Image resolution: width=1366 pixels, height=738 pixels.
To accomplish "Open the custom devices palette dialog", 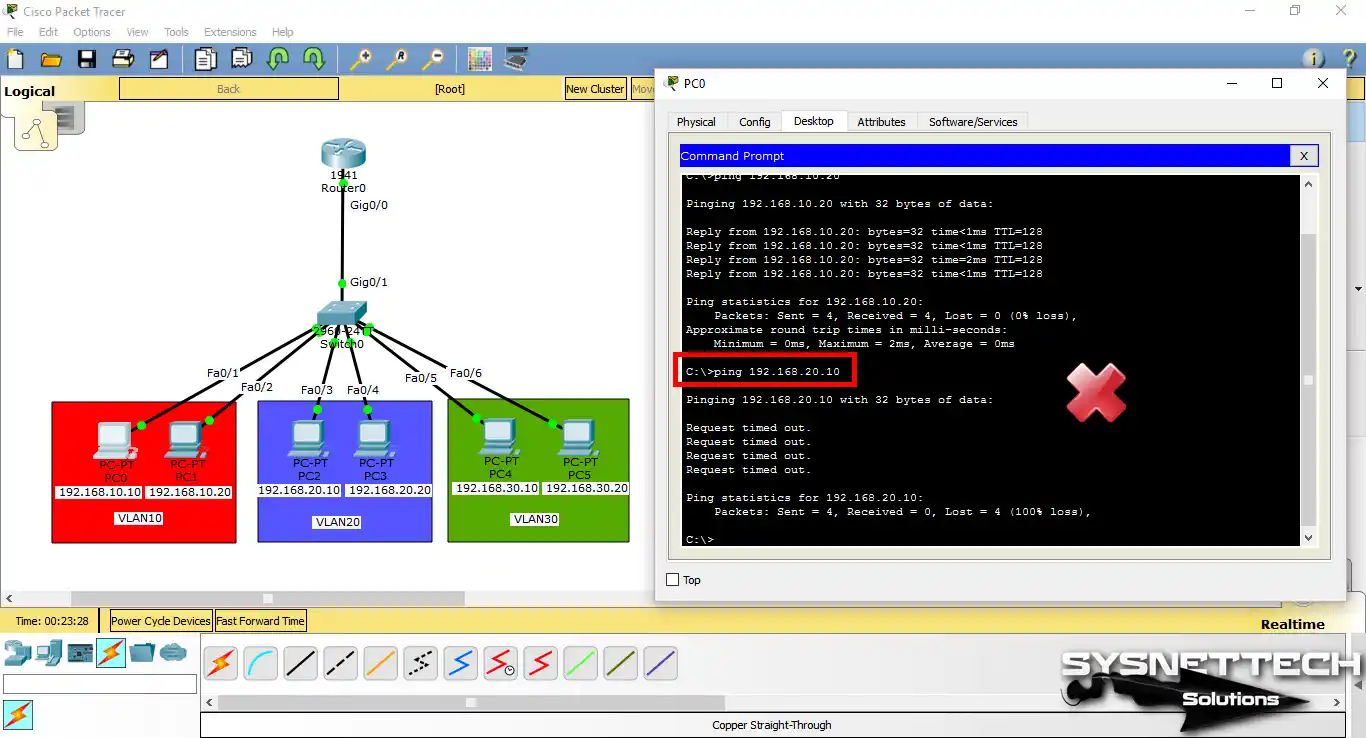I will tap(514, 59).
